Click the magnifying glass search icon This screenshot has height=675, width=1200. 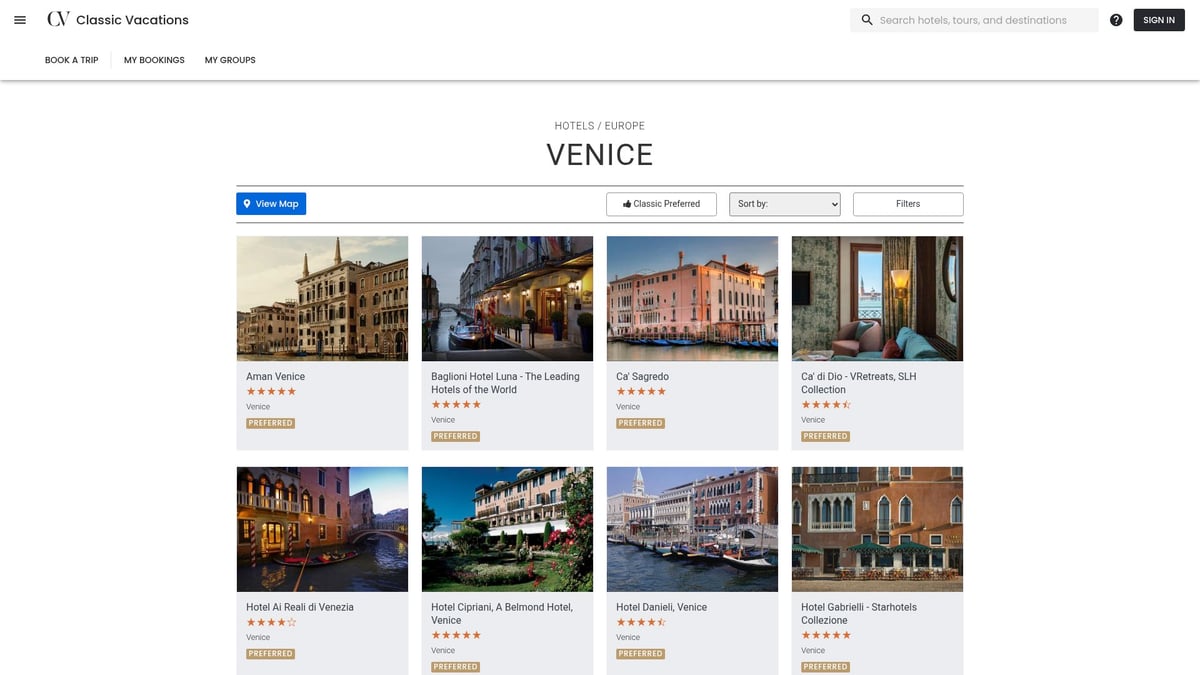tap(866, 19)
